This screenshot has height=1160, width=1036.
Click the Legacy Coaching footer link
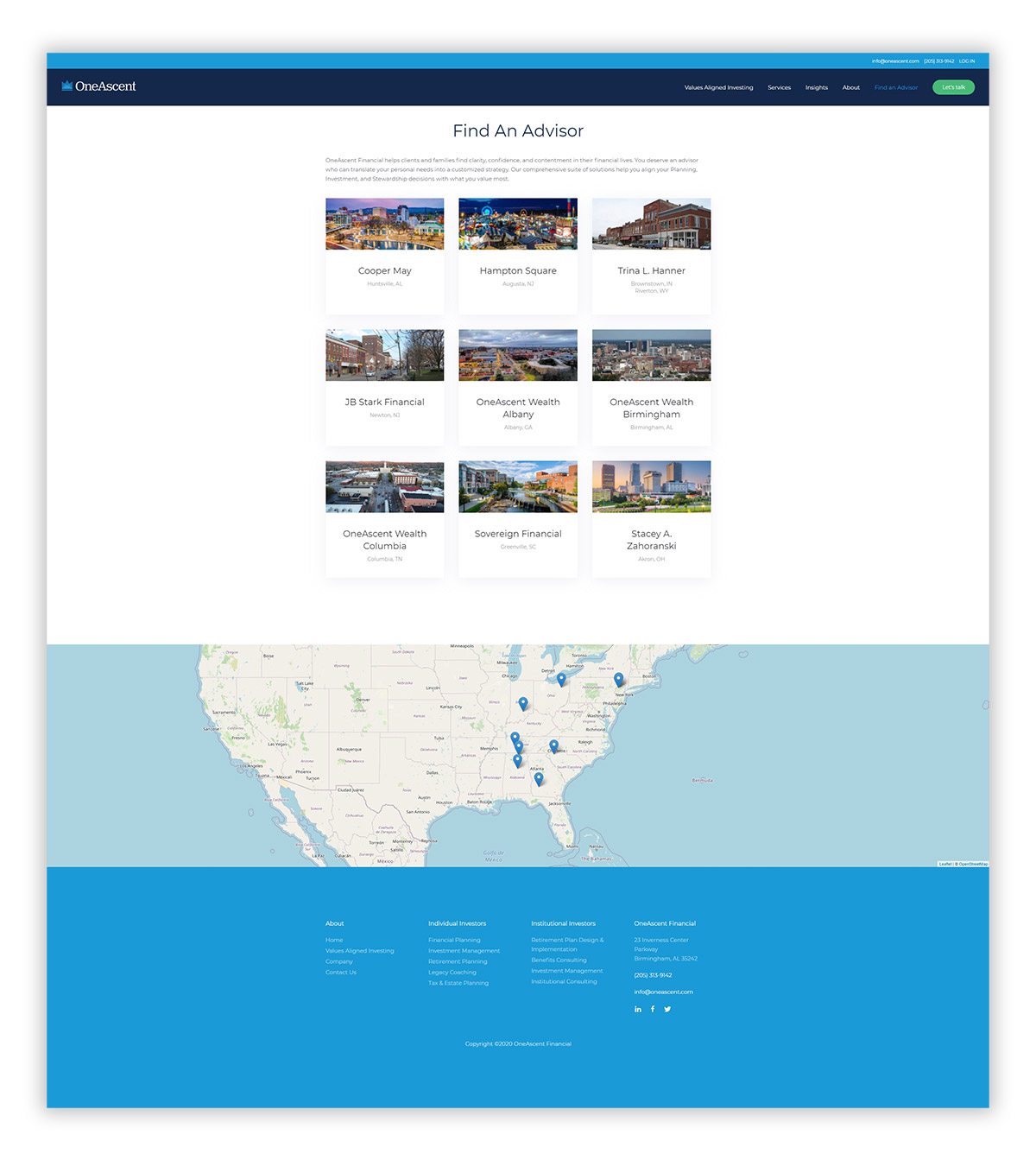(452, 973)
